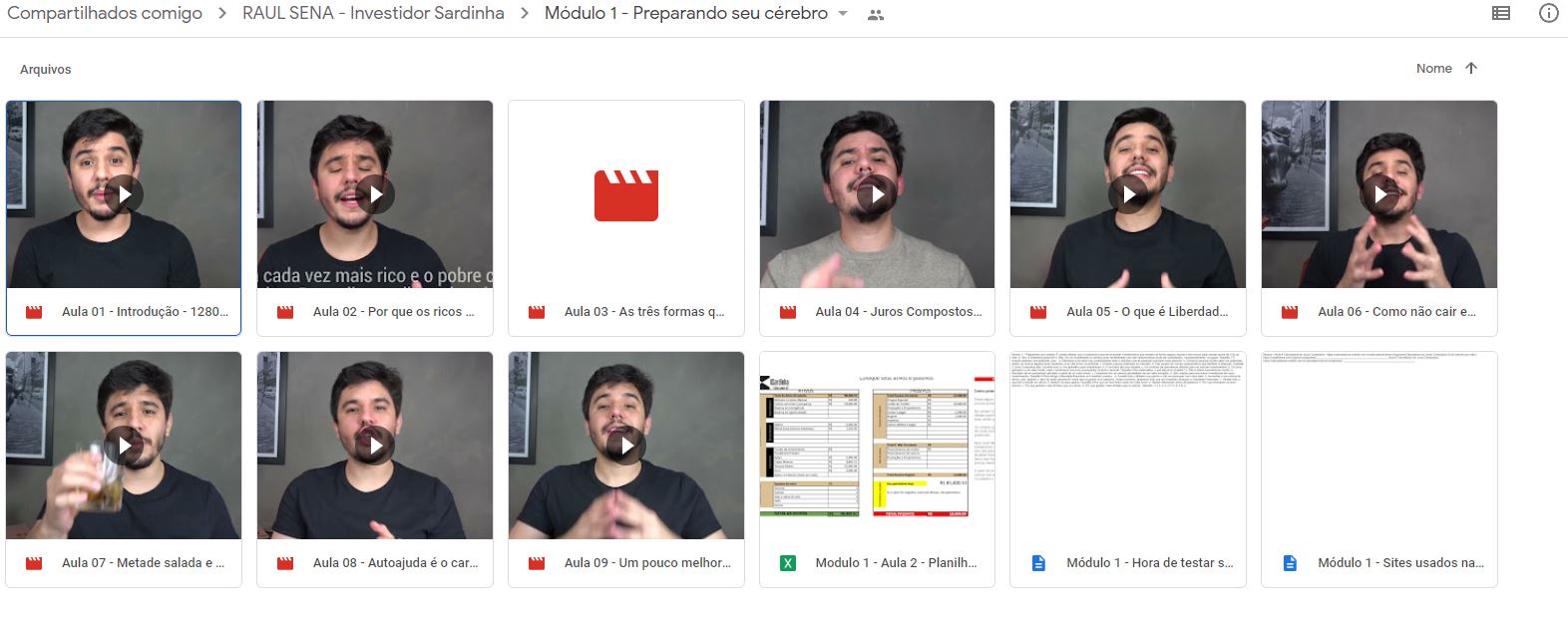Expand the Módulo 1 folder dropdown arrow
The width and height of the screenshot is (1568, 620).
pyautogui.click(x=843, y=14)
